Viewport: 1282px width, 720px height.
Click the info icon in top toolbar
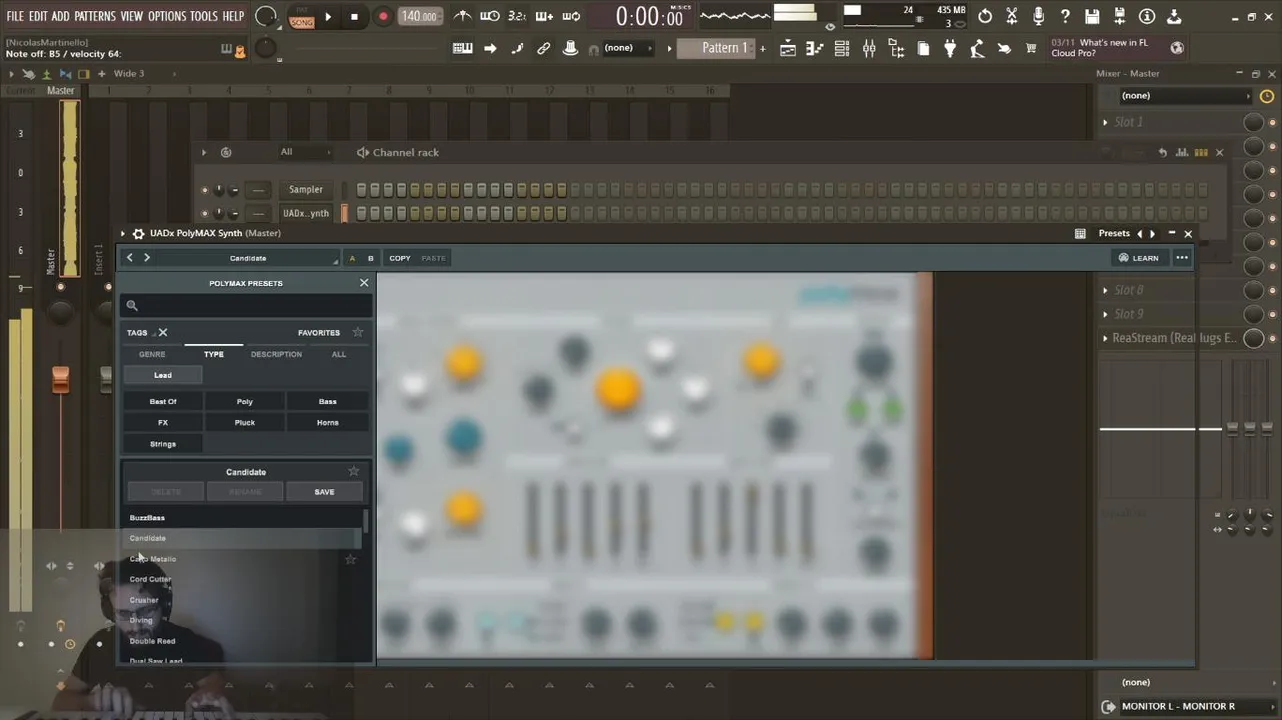(x=1147, y=16)
